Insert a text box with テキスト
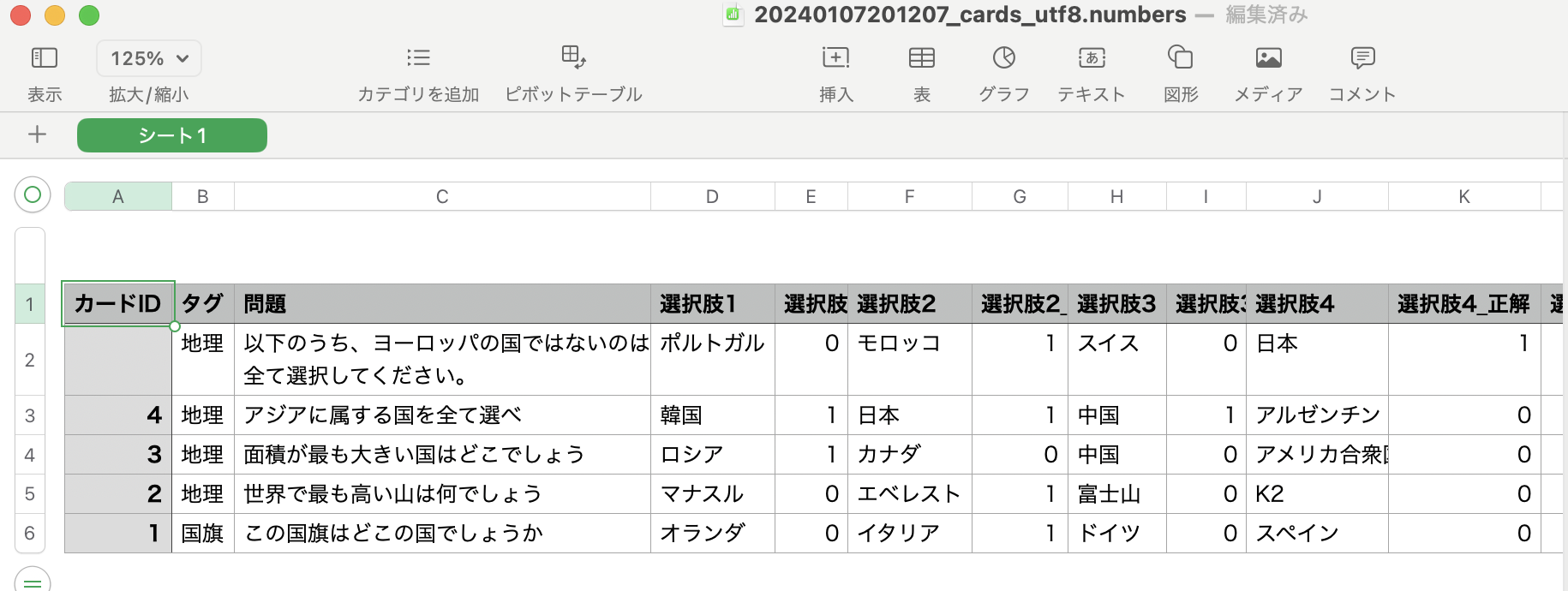Viewport: 1568px width, 591px height. [1092, 57]
